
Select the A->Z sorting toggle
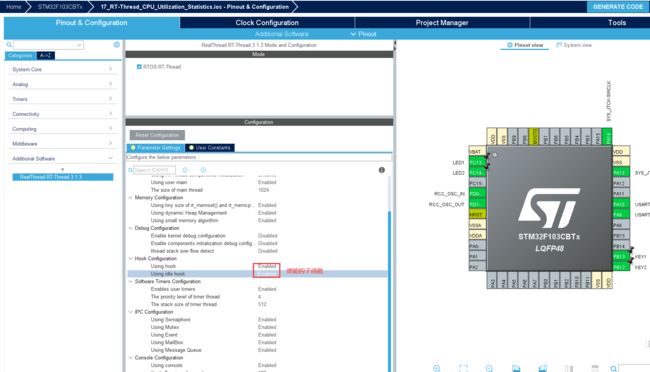coord(46,55)
